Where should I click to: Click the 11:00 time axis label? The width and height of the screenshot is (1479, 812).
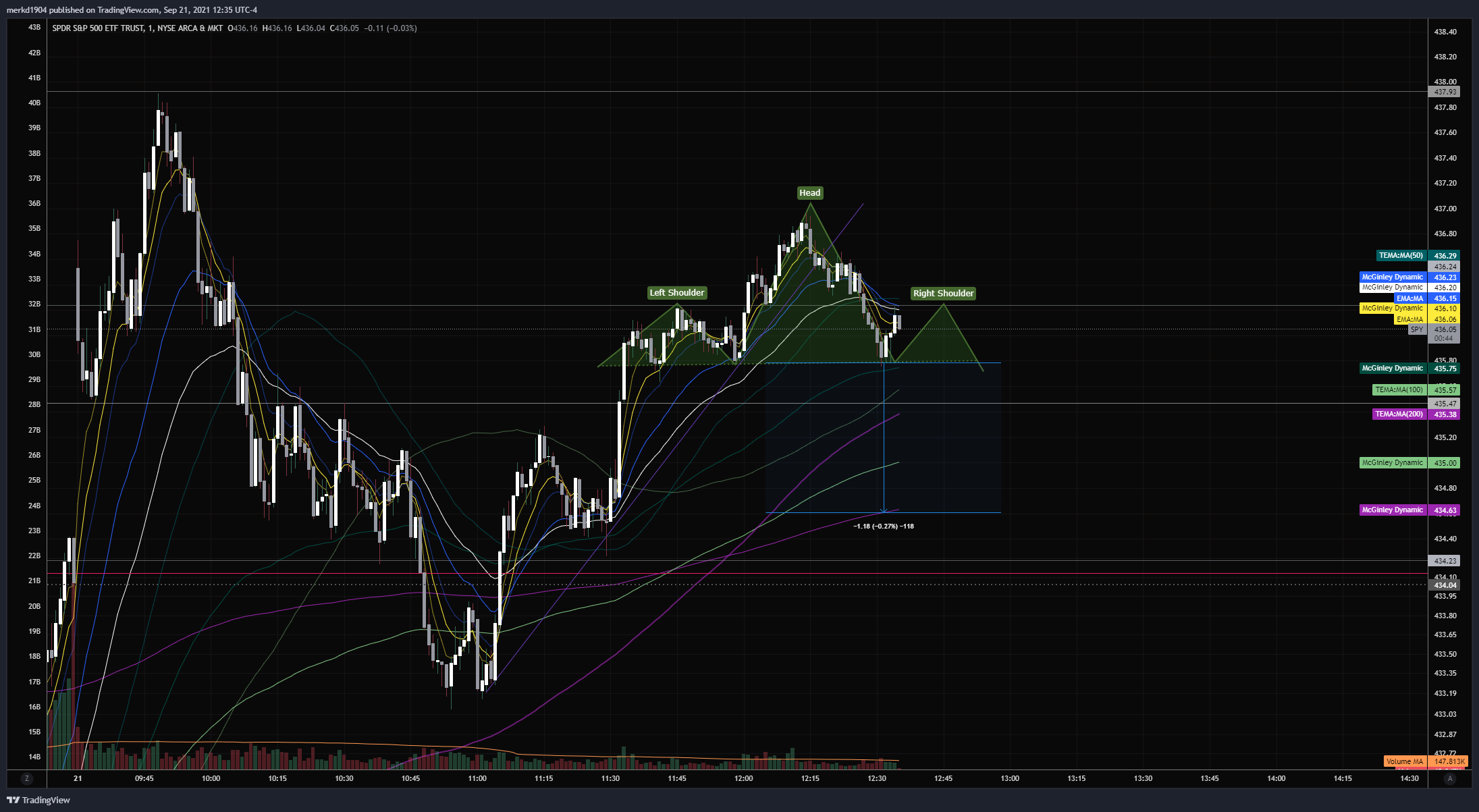click(x=477, y=778)
